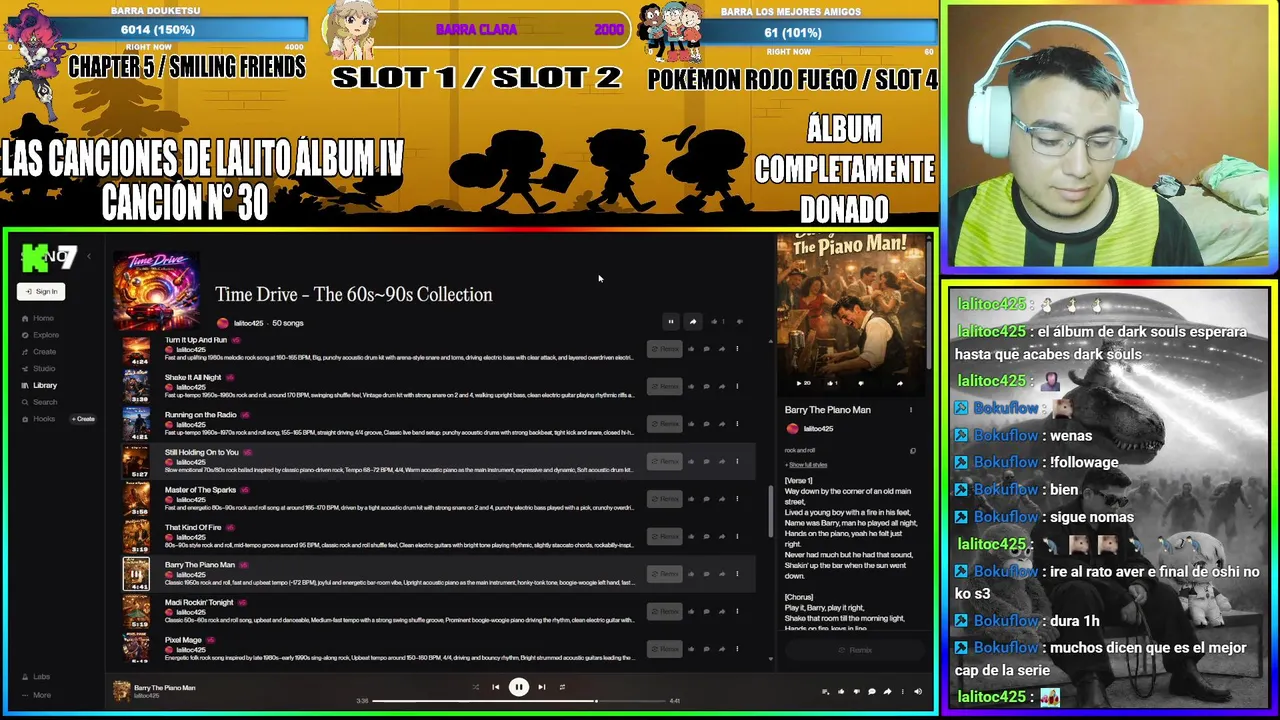
Task: Select Library in the sidebar
Action: (x=39, y=385)
